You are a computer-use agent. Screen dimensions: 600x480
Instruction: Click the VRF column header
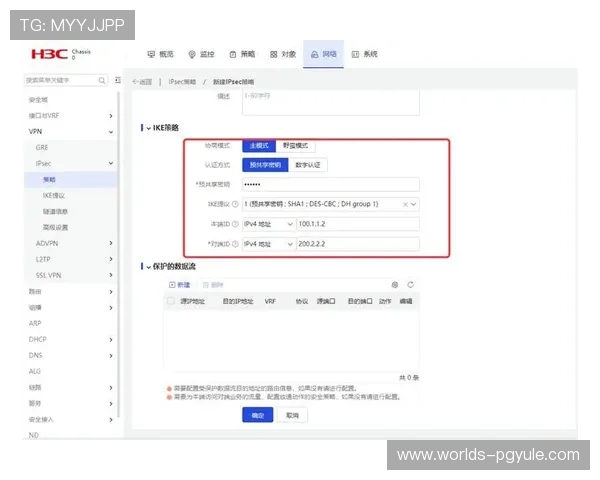(270, 302)
